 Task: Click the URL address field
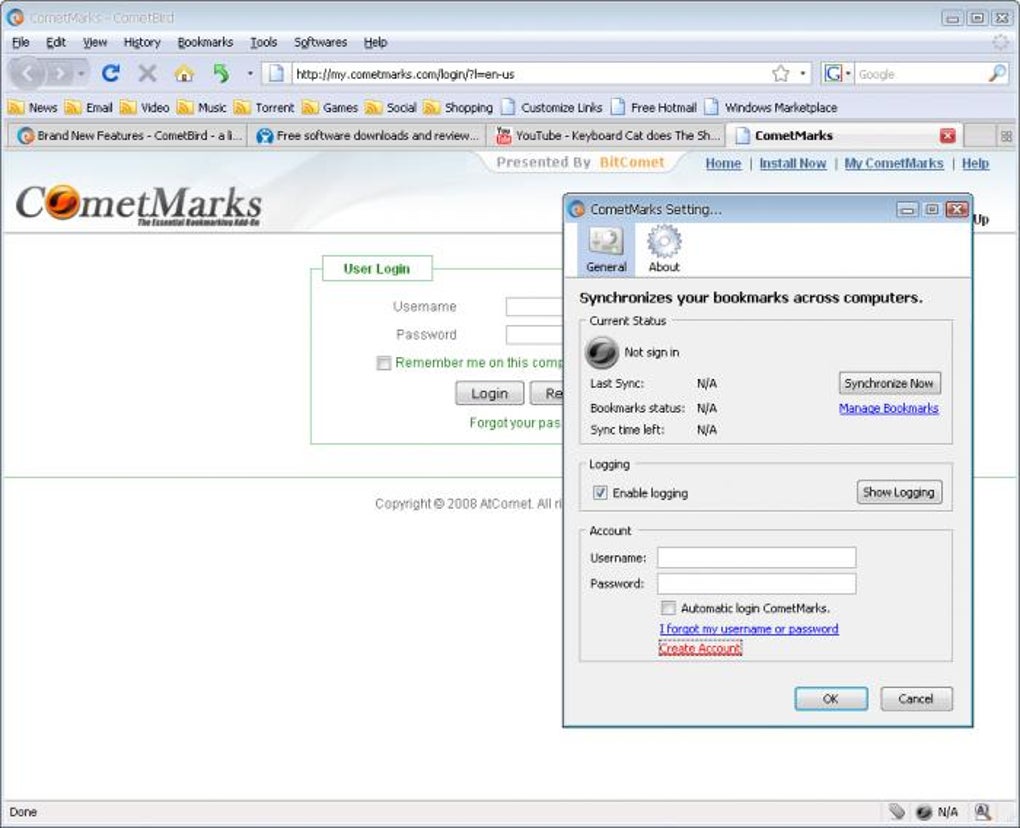click(x=530, y=73)
